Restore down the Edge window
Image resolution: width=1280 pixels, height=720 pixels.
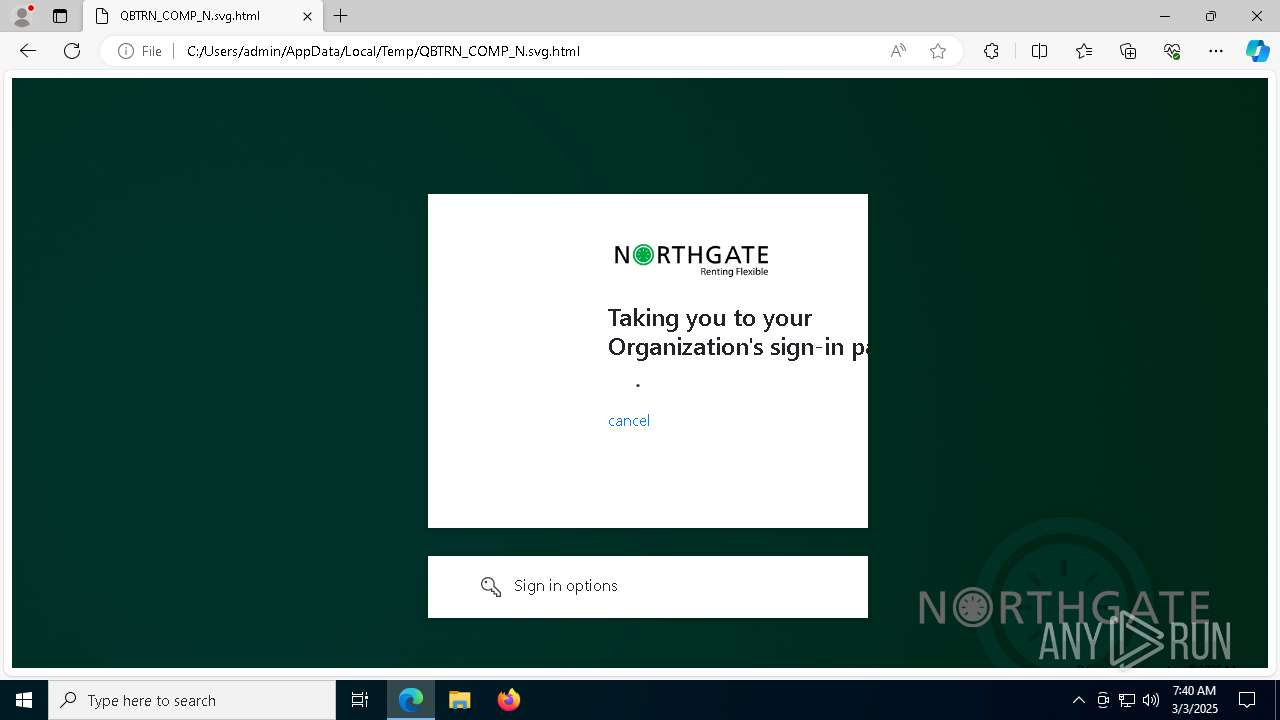(1211, 16)
